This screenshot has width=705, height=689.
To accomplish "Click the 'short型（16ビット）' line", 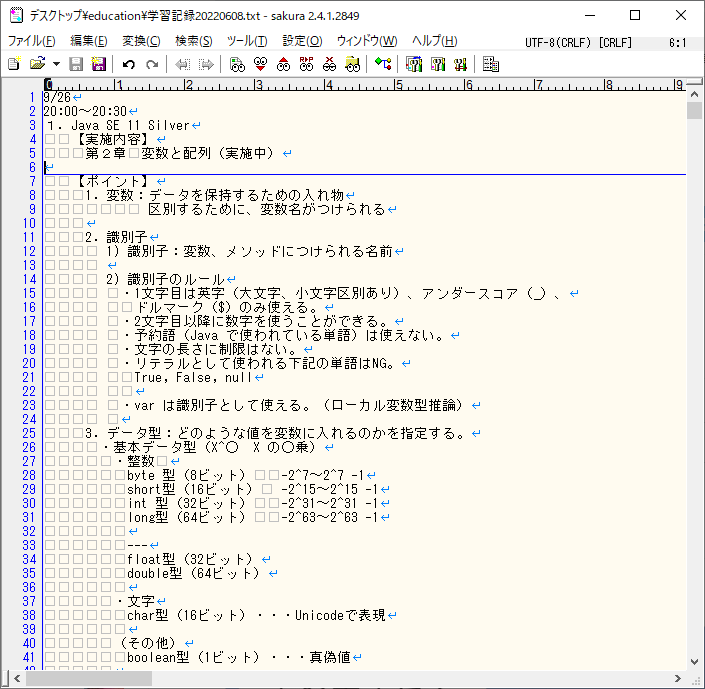I will (190, 489).
